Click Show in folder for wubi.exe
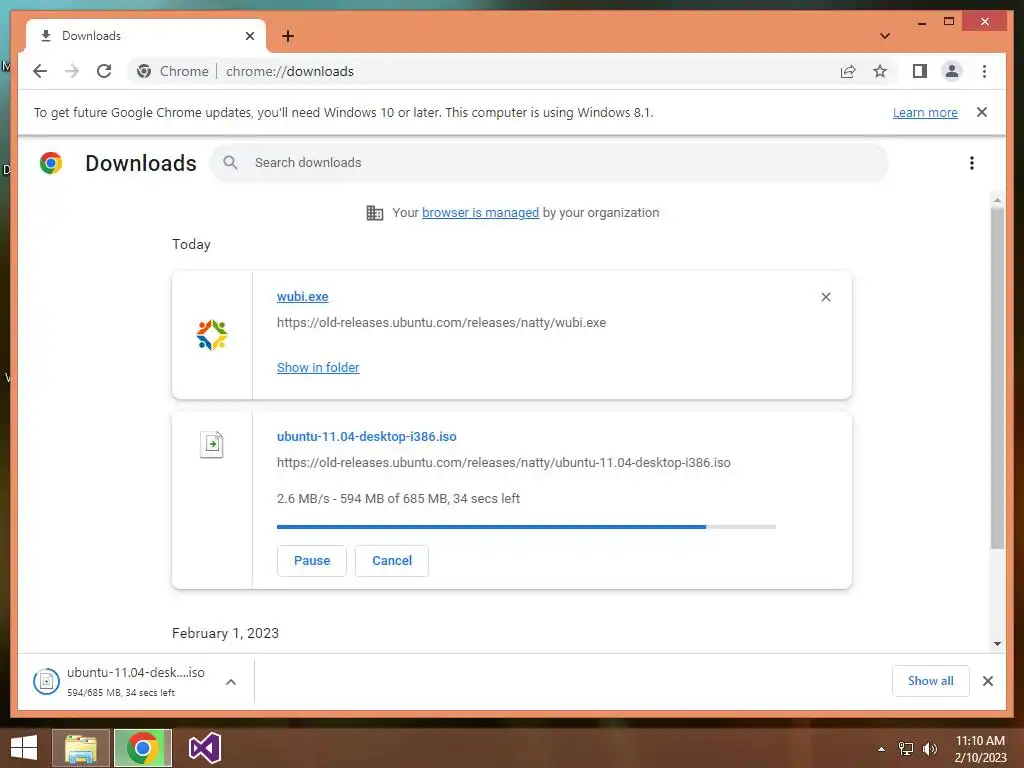Screen dimensions: 1024x768 318,368
